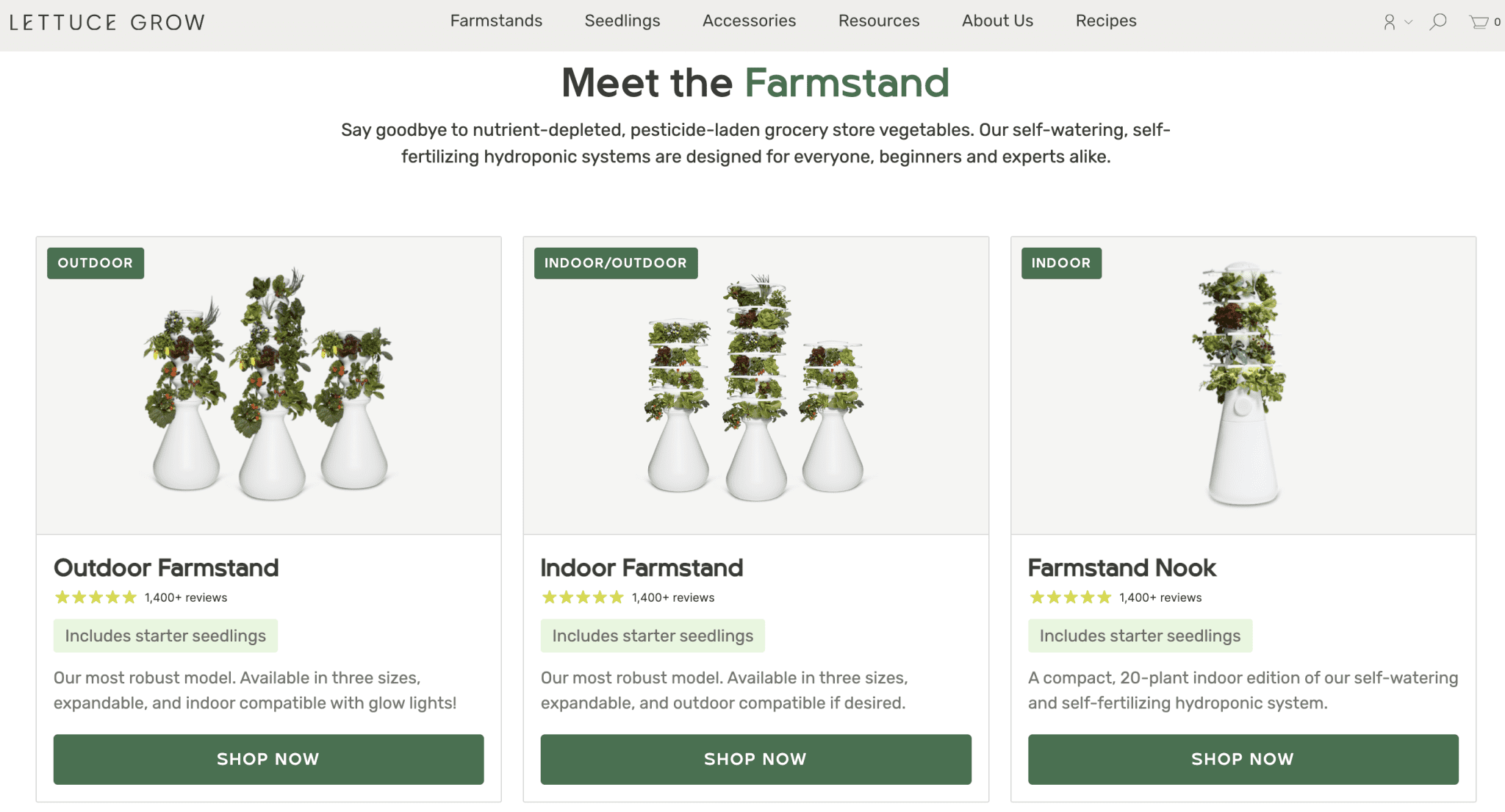
Task: Click the Farmstand Nook star rating
Action: pyautogui.click(x=1070, y=597)
